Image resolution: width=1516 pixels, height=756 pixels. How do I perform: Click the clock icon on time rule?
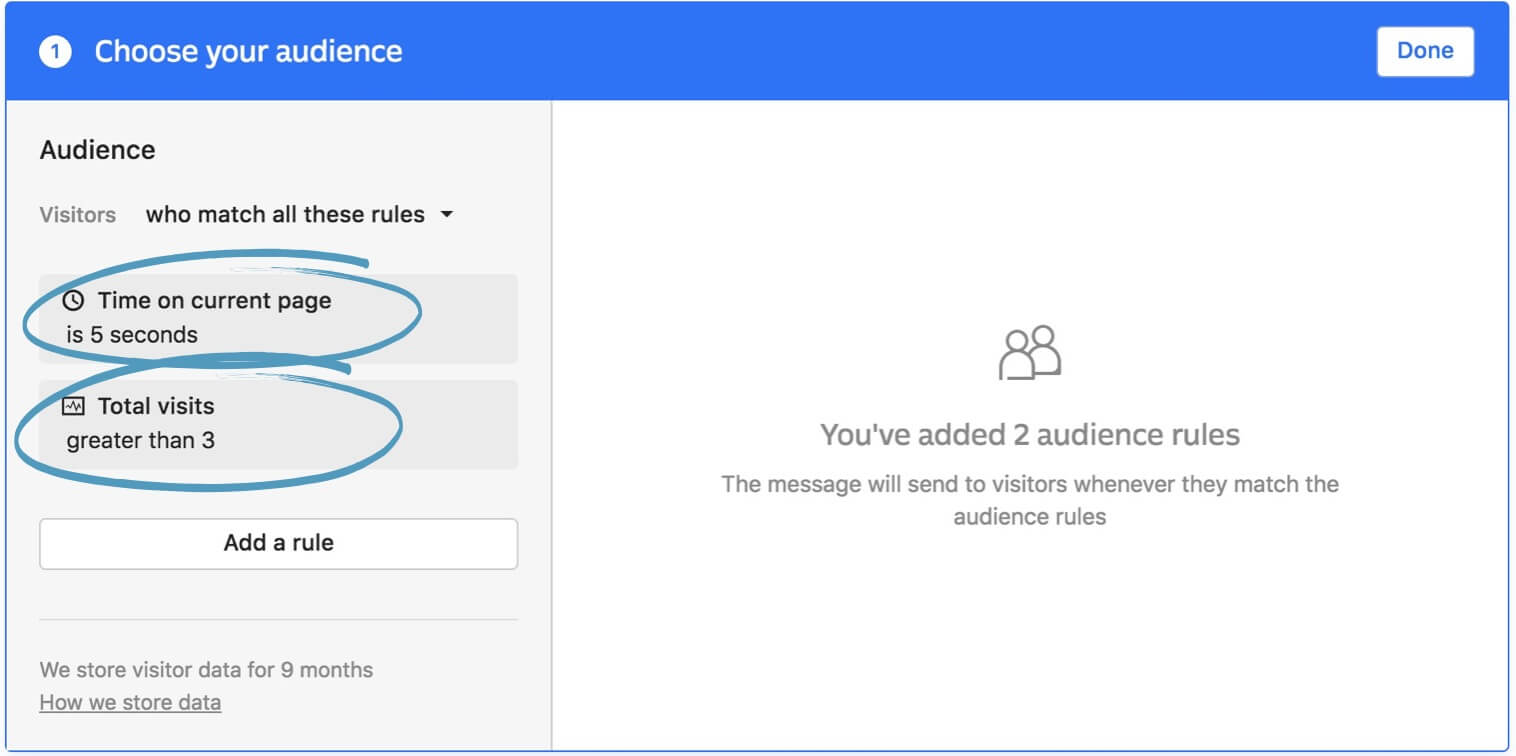tap(73, 300)
